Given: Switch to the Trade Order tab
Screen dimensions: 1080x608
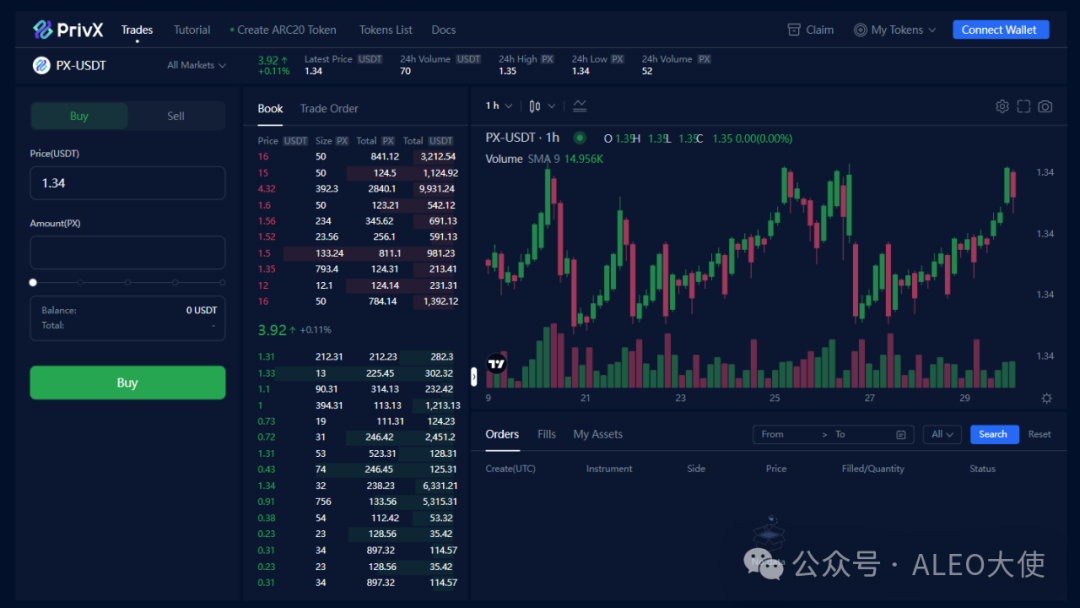Looking at the screenshot, I should [x=329, y=108].
